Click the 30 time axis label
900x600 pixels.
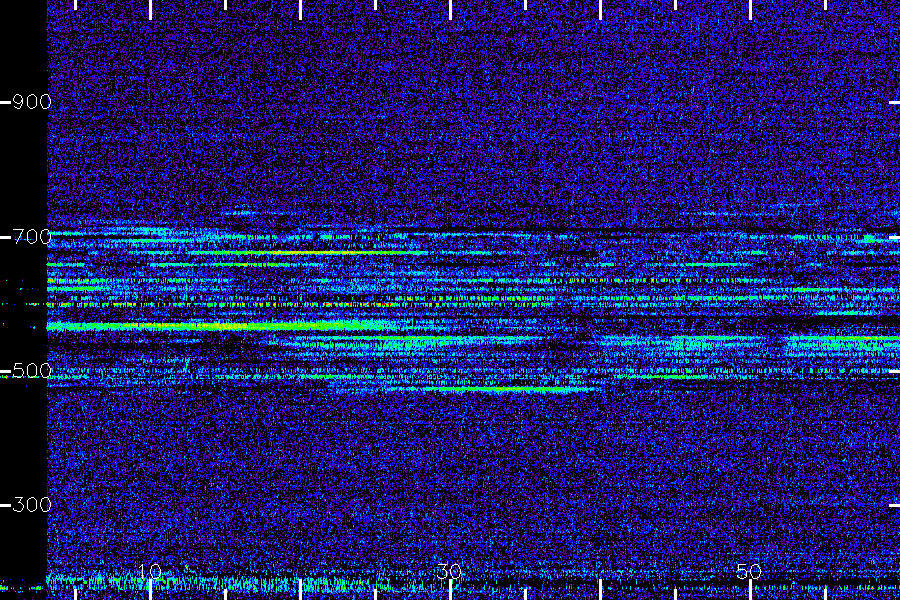[x=449, y=571]
